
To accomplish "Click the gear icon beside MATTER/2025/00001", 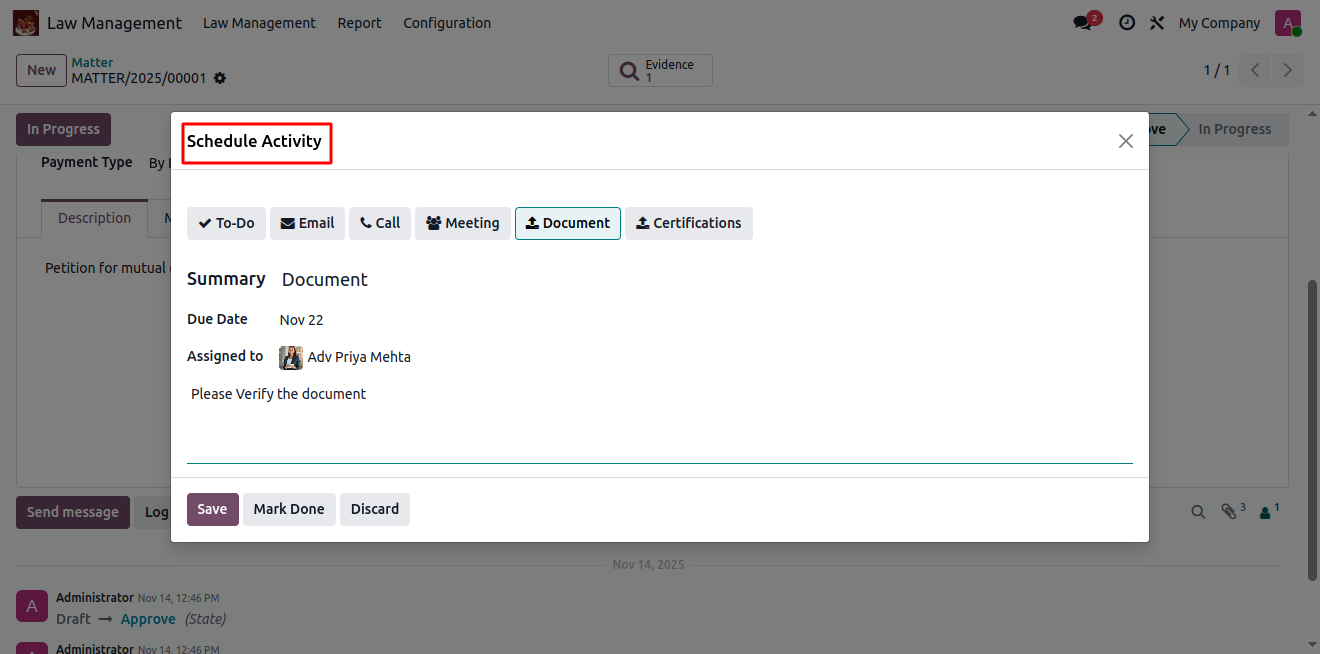I will click(x=220, y=79).
